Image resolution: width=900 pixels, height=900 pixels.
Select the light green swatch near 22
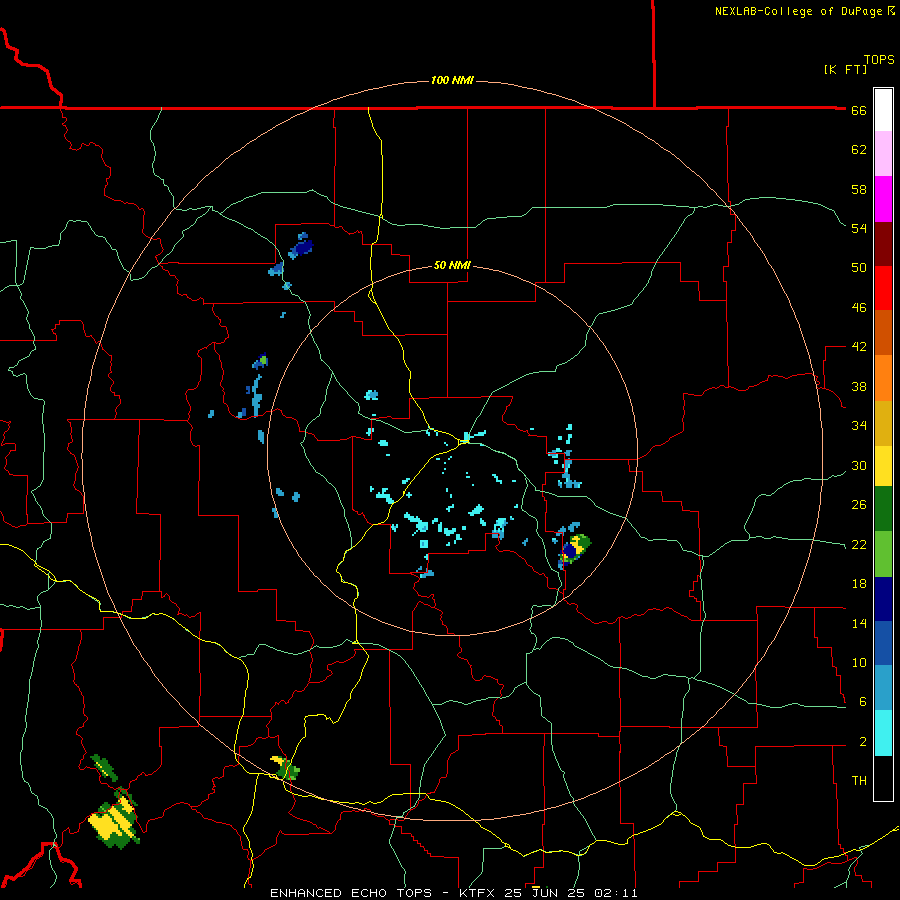tap(883, 554)
